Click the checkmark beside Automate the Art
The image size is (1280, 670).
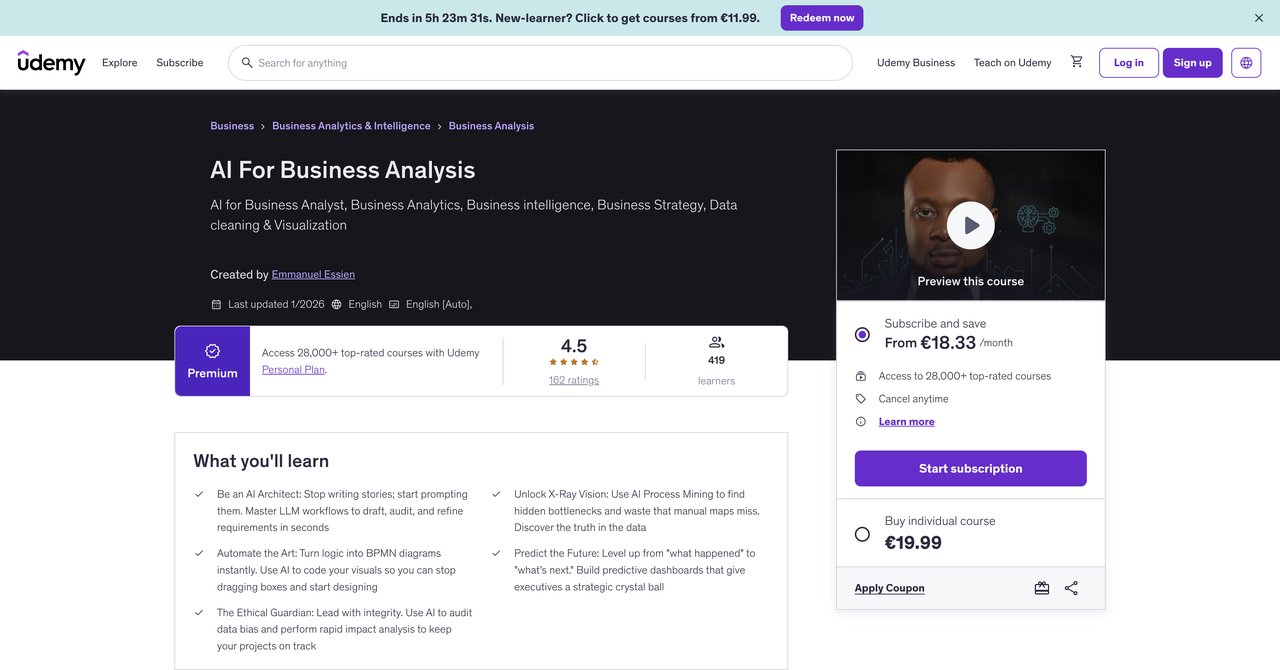tap(199, 553)
